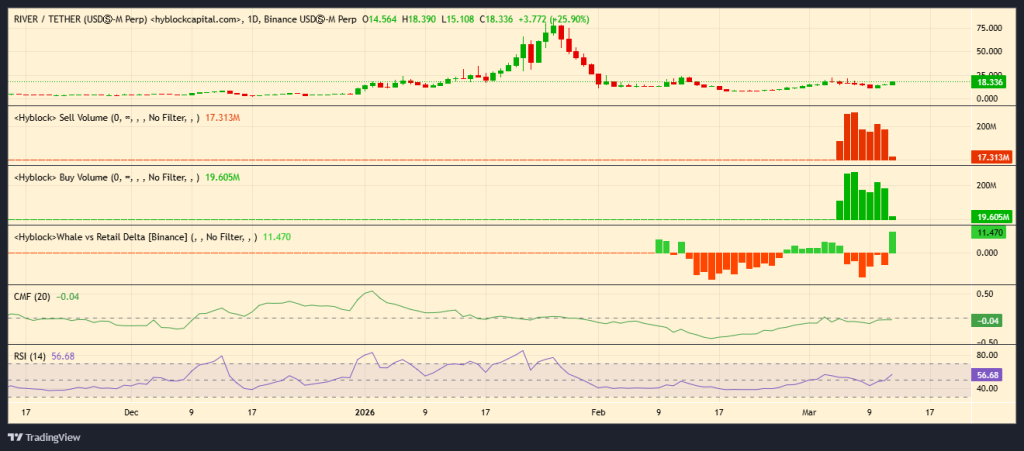Click the red 17.313M sell volume axis tag
The height and width of the screenshot is (451, 1024).
[991, 158]
